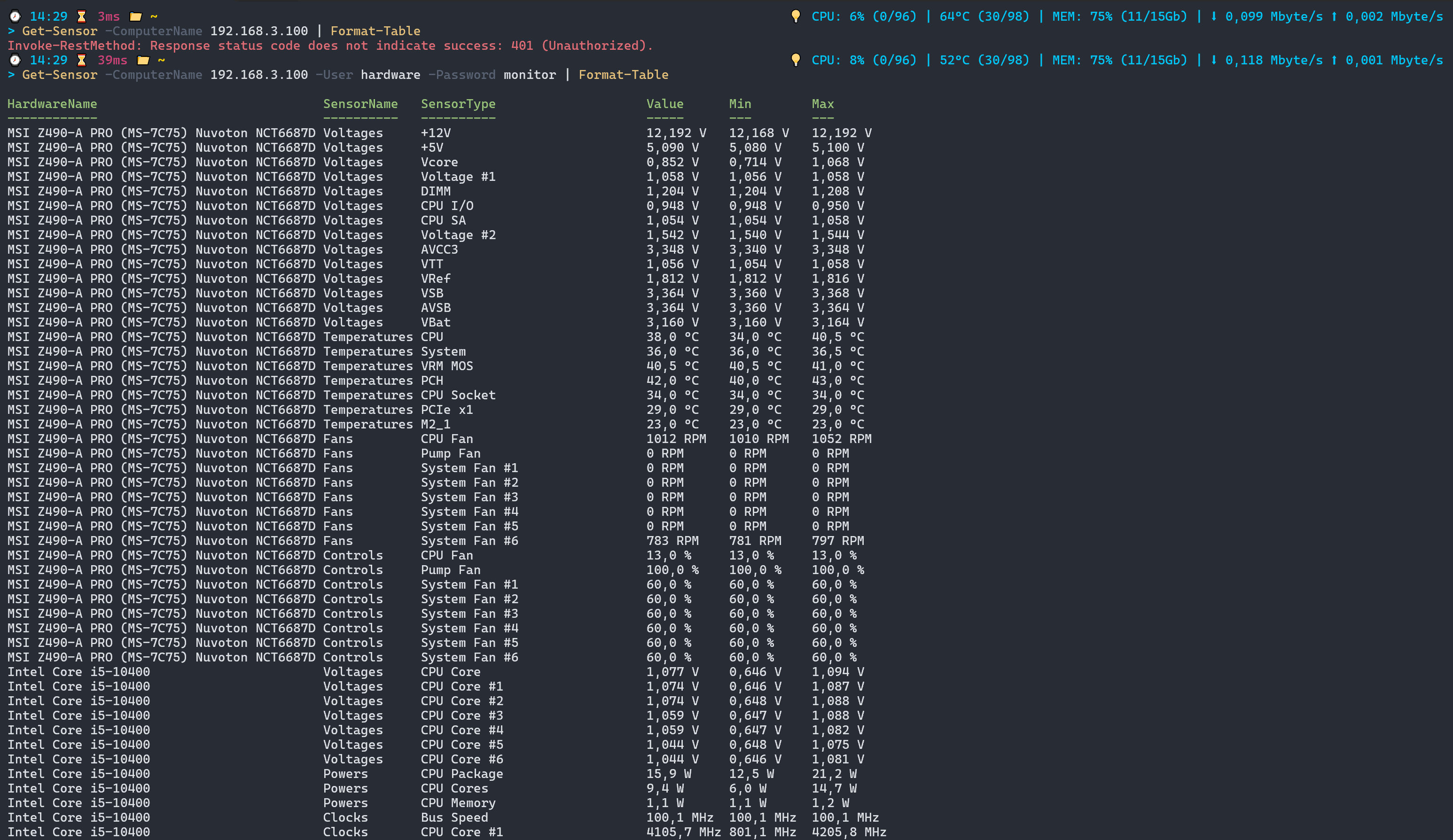The height and width of the screenshot is (840, 1453).
Task: Click the CPU Core voltage 1,077 V
Action: tap(672, 672)
